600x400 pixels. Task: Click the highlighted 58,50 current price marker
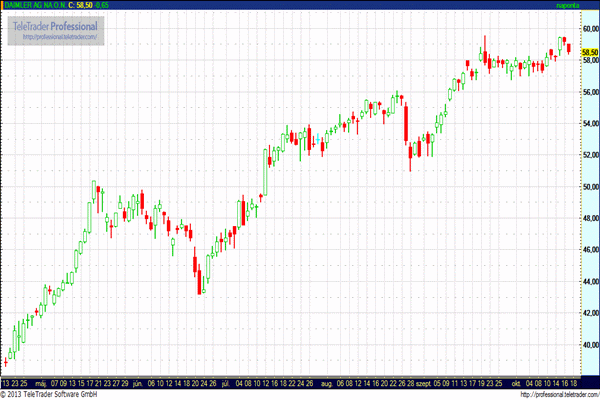click(588, 53)
